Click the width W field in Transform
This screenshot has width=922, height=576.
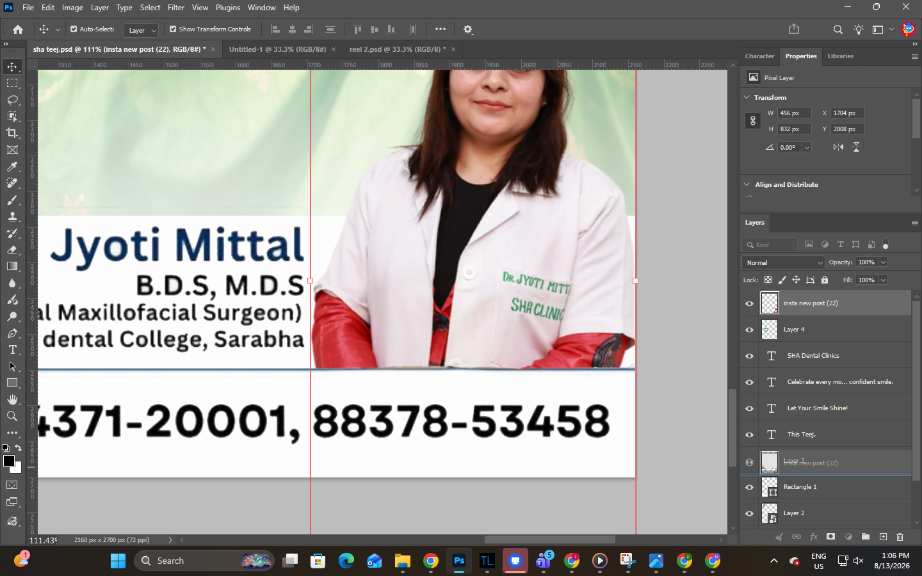click(x=794, y=113)
